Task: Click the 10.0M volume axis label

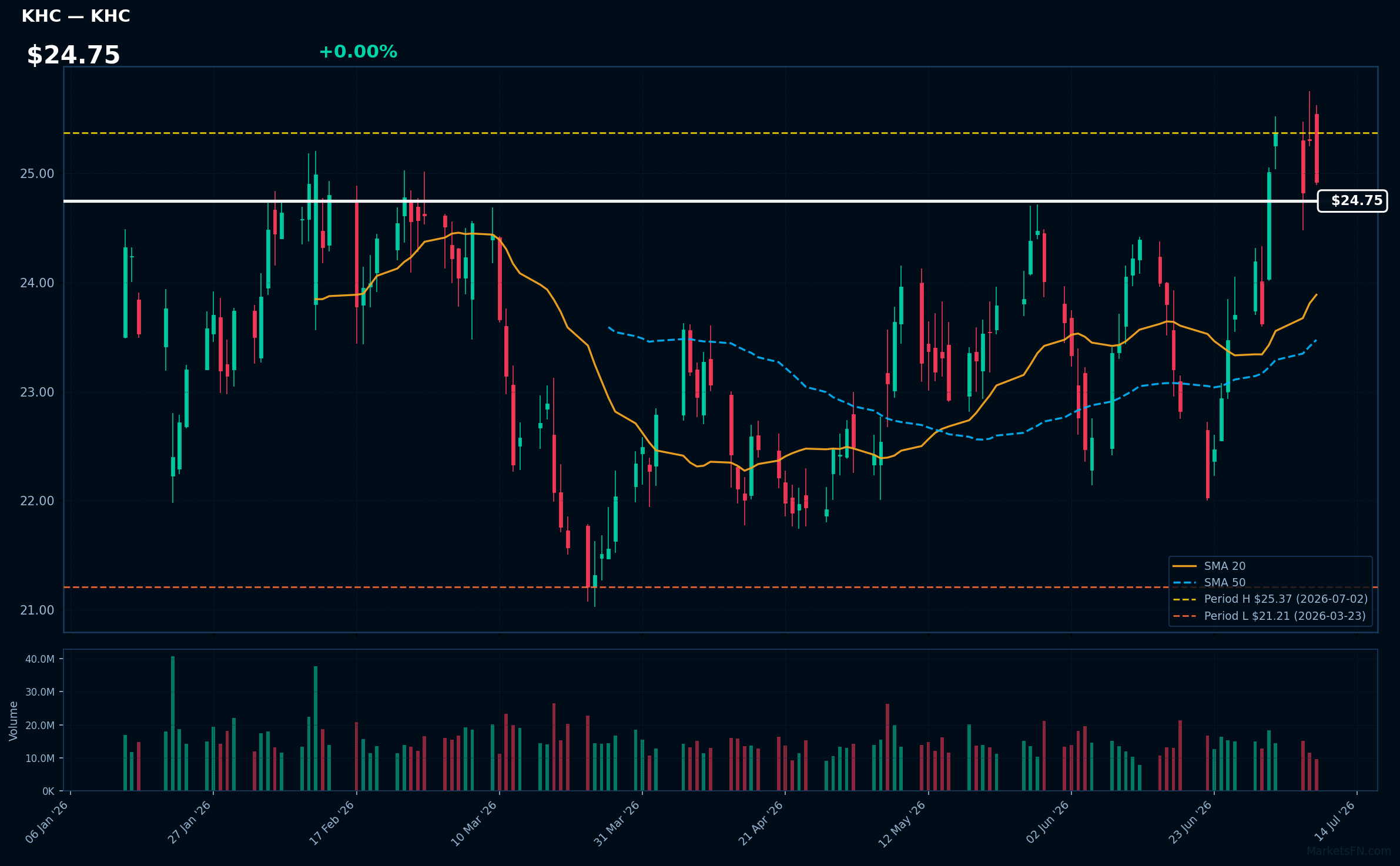Action: (40, 758)
